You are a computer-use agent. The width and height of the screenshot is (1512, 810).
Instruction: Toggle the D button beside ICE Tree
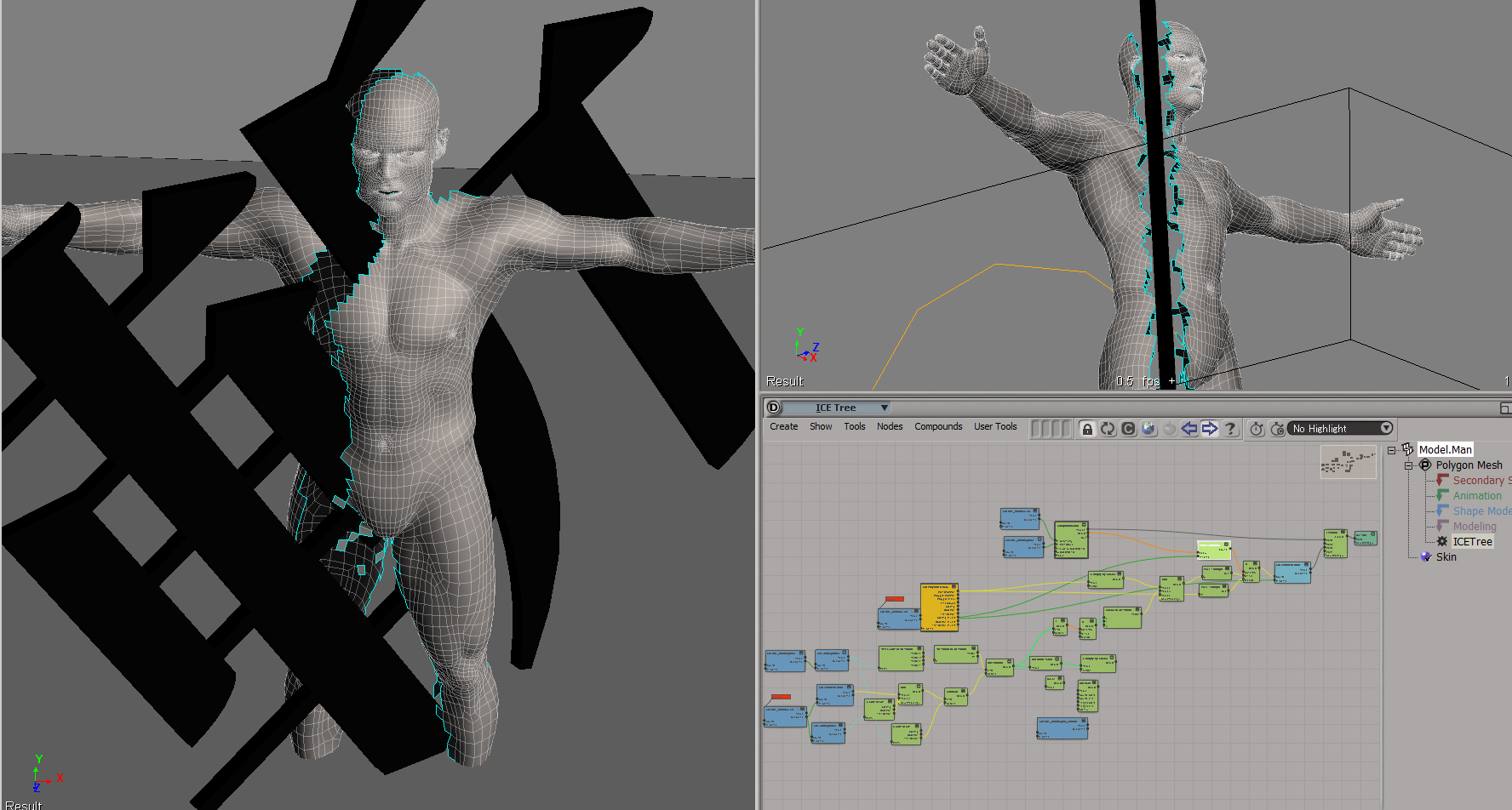[773, 408]
